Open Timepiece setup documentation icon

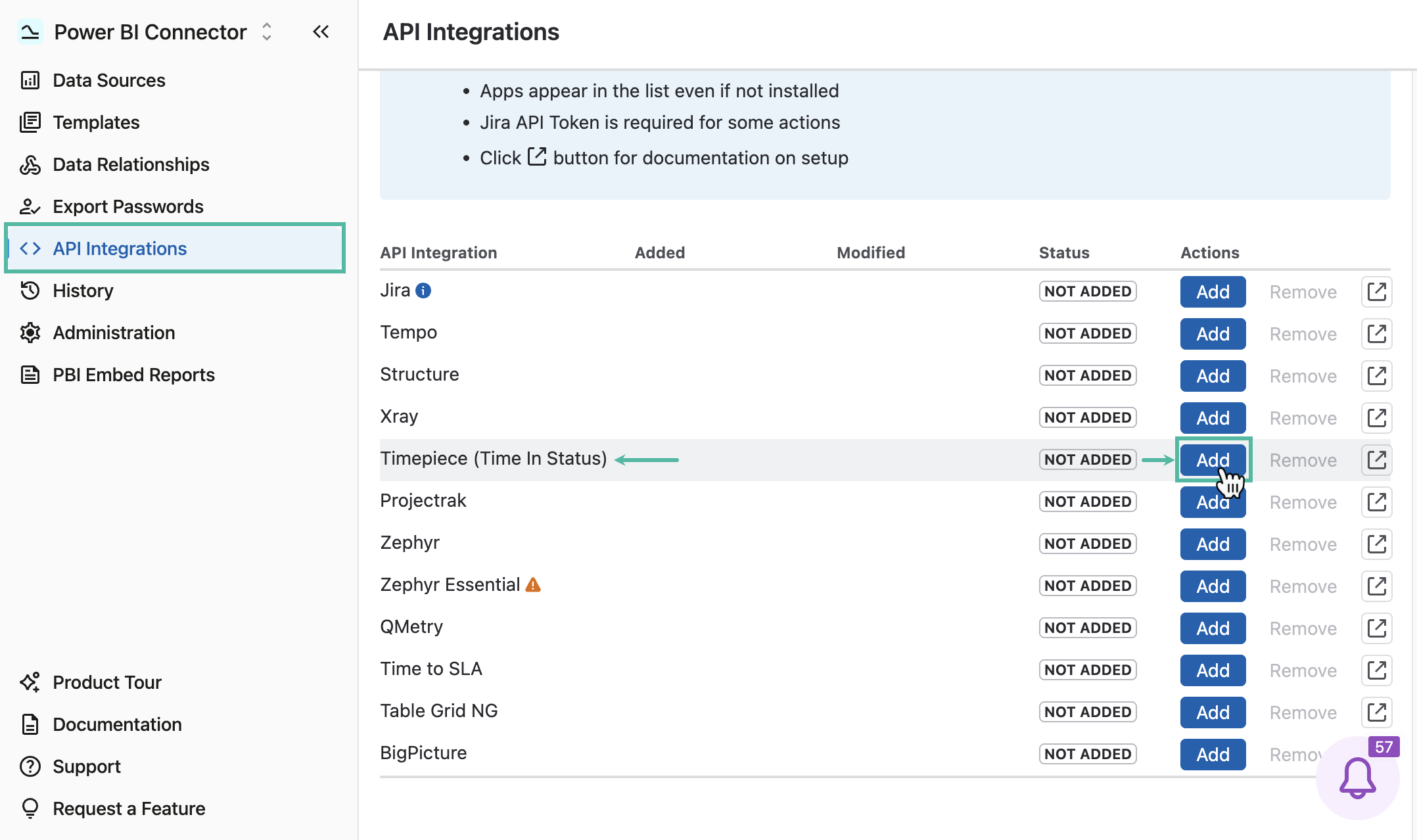[1376, 459]
